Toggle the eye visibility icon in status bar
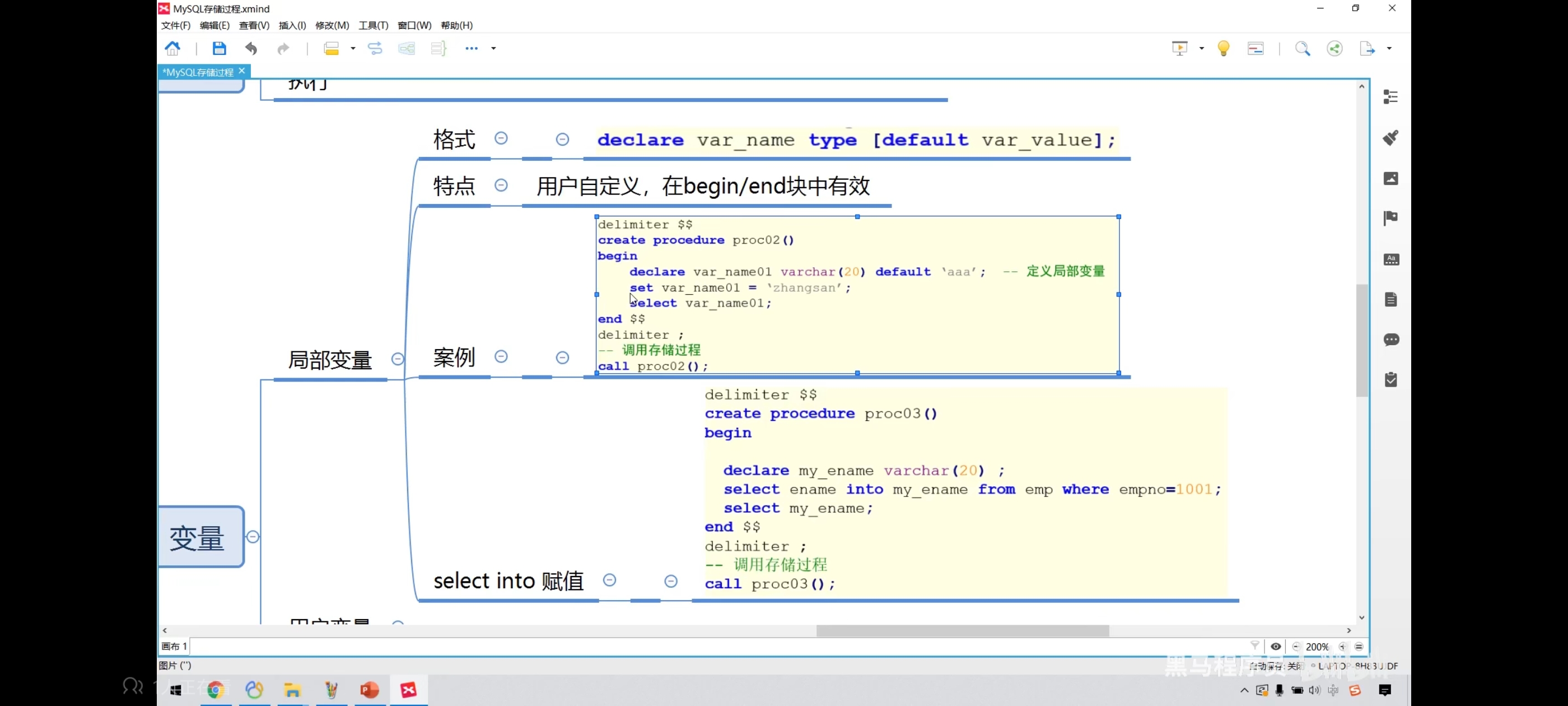The width and height of the screenshot is (1568, 706). pyautogui.click(x=1276, y=646)
